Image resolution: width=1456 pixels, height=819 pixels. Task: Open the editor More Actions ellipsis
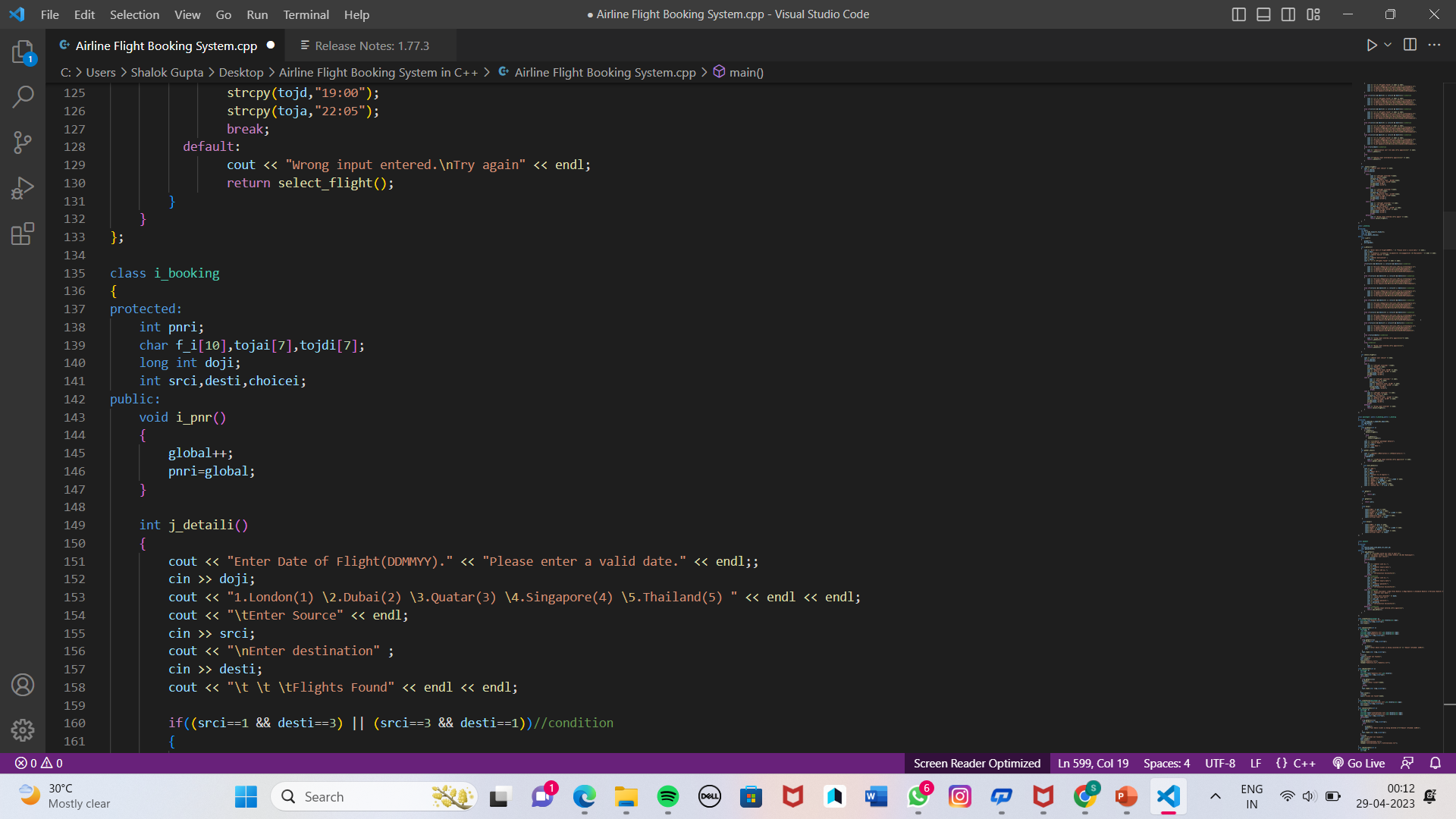point(1434,45)
